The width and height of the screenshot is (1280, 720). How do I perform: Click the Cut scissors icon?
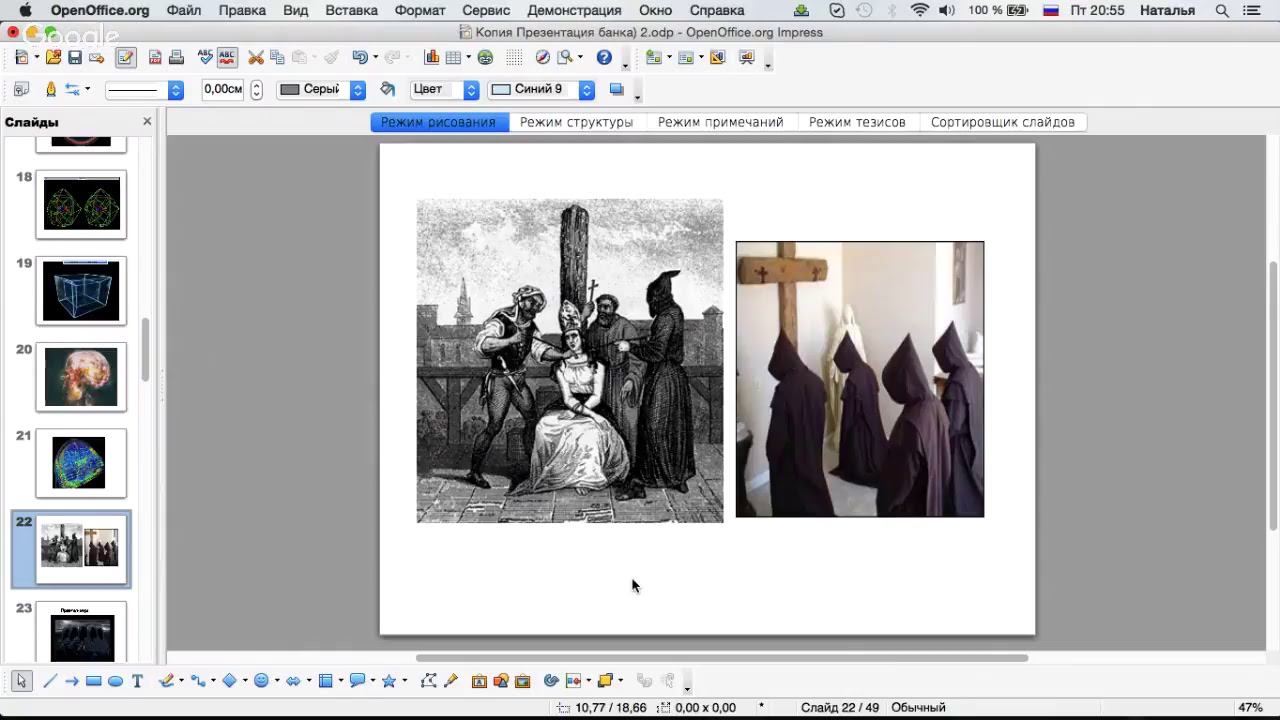(256, 58)
